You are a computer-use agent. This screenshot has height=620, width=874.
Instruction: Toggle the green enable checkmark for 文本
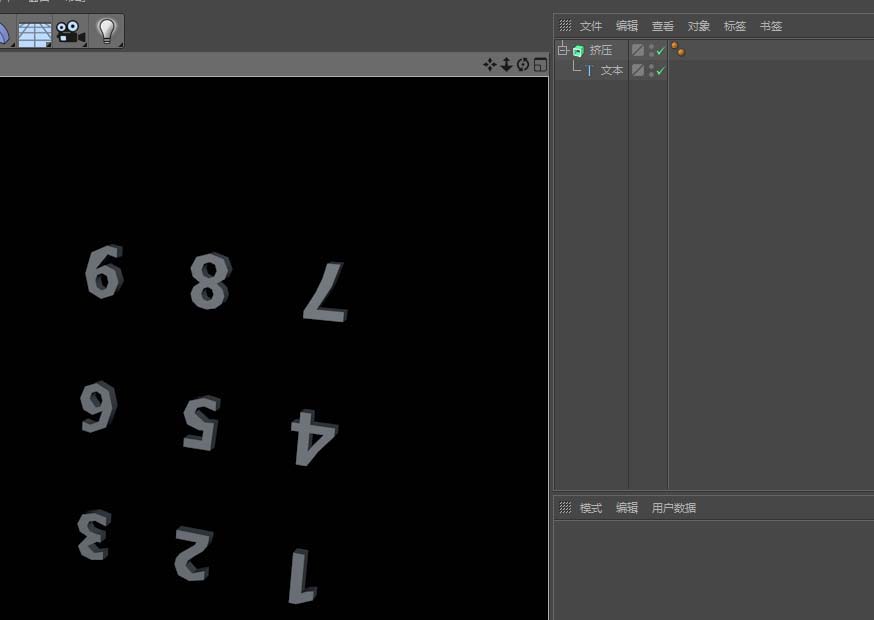(661, 71)
